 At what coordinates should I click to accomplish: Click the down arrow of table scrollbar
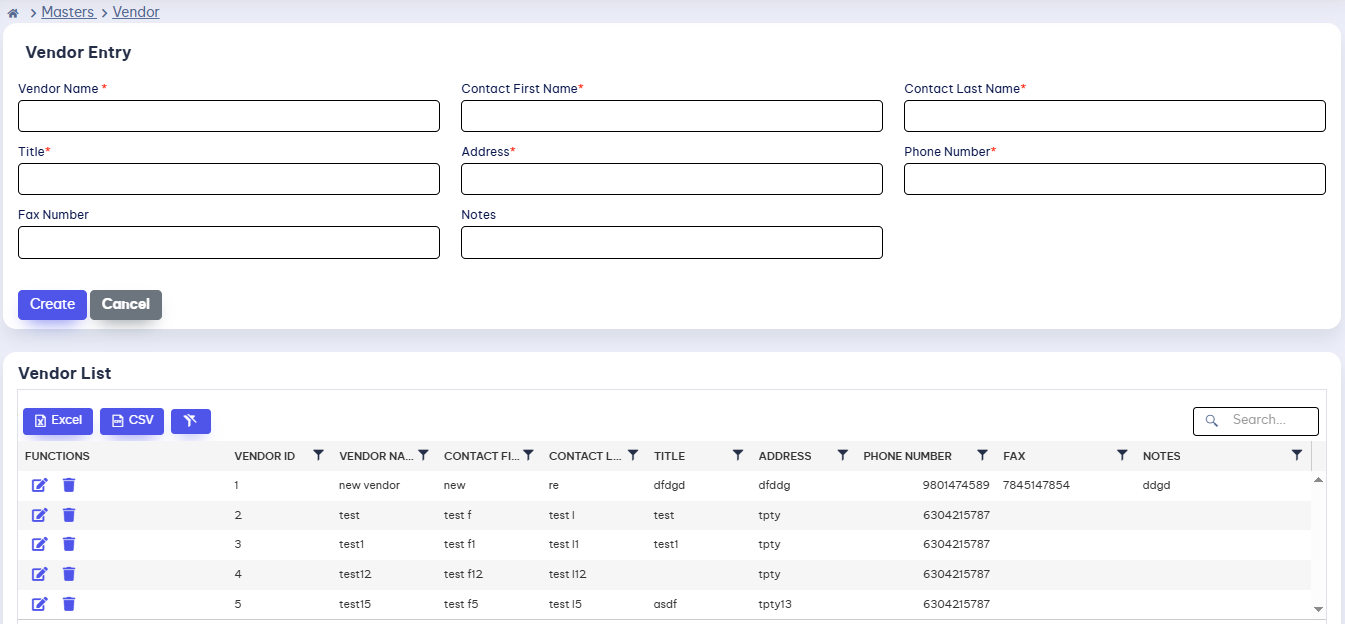(x=1318, y=608)
